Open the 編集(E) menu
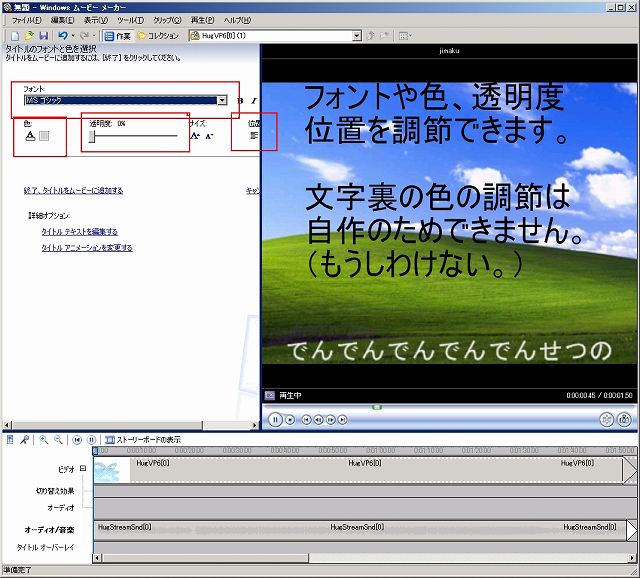Screen dimensions: 640x578 [62, 20]
